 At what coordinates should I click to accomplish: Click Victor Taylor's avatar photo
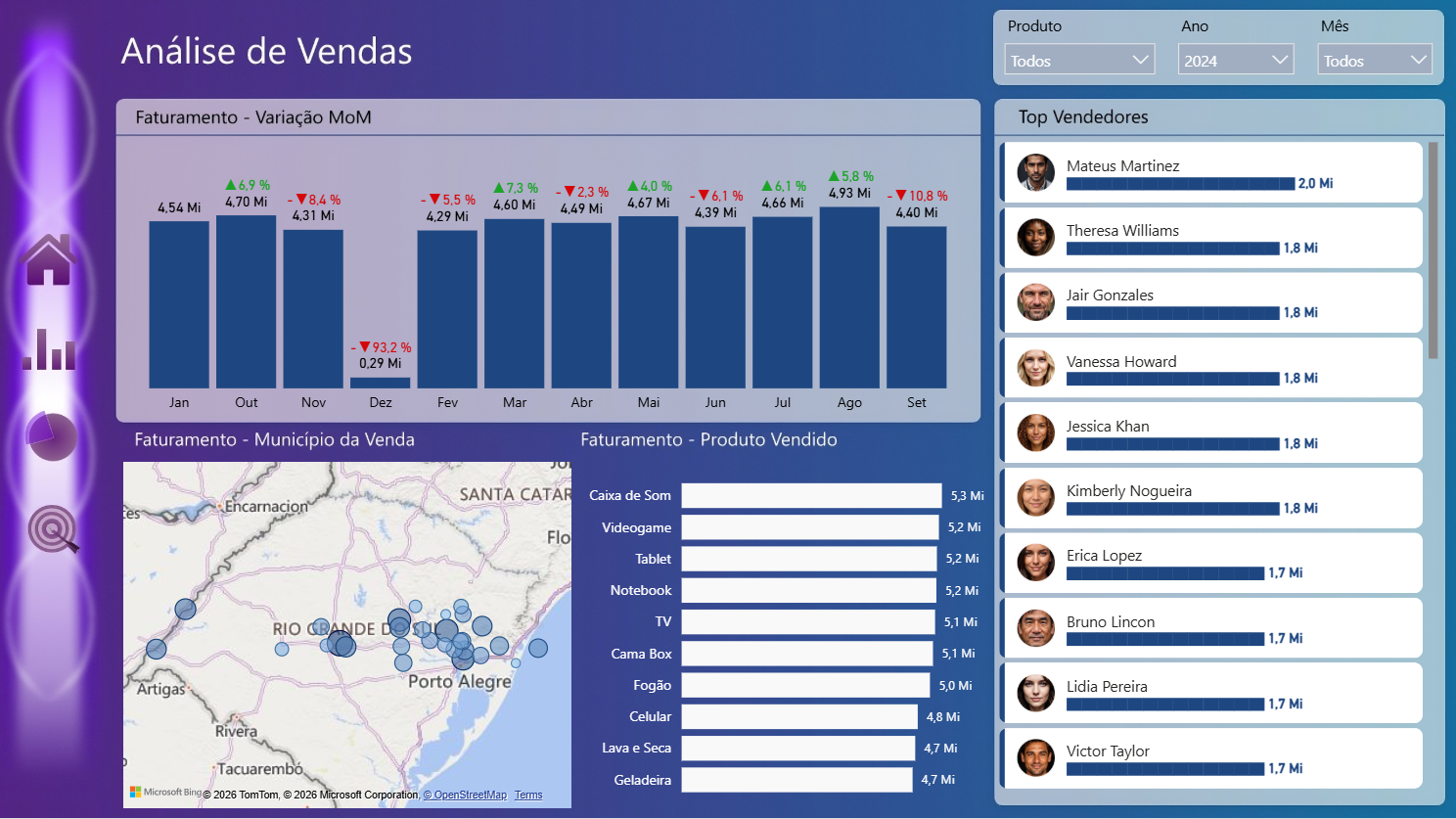click(1035, 757)
